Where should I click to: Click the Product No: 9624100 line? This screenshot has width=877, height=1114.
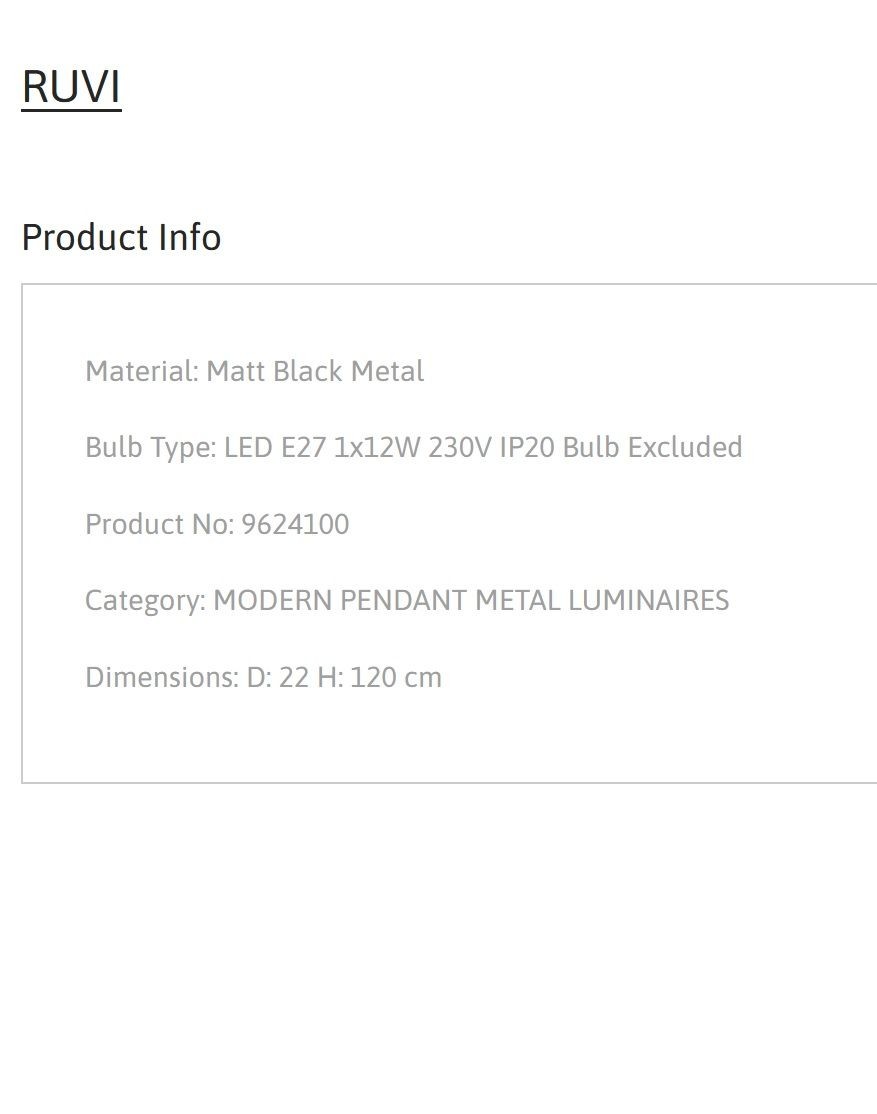pyautogui.click(x=217, y=524)
